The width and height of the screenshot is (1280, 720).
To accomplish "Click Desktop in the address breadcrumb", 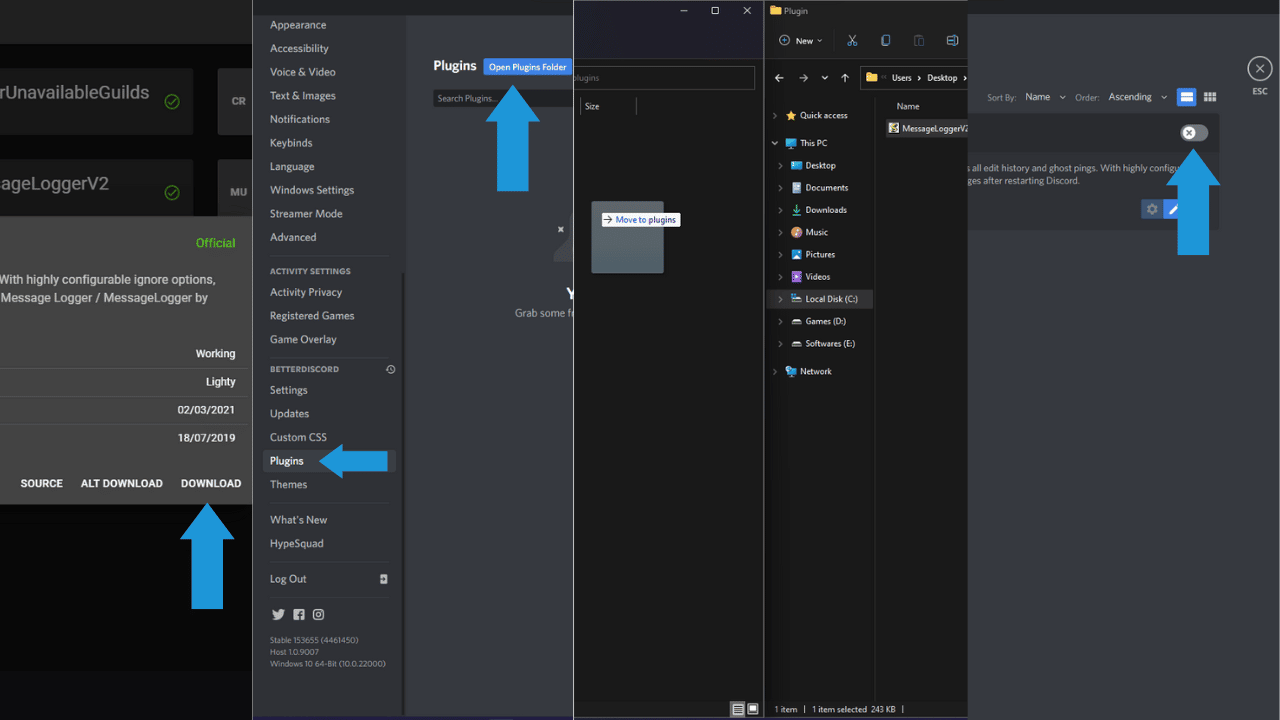I will coord(942,78).
